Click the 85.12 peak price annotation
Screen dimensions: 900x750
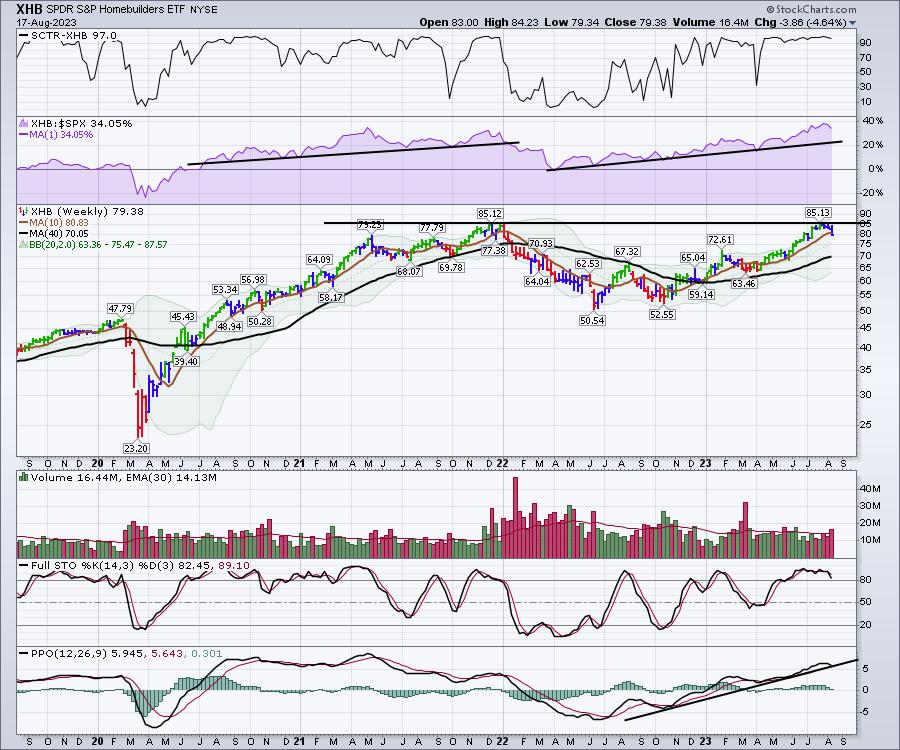click(x=489, y=213)
